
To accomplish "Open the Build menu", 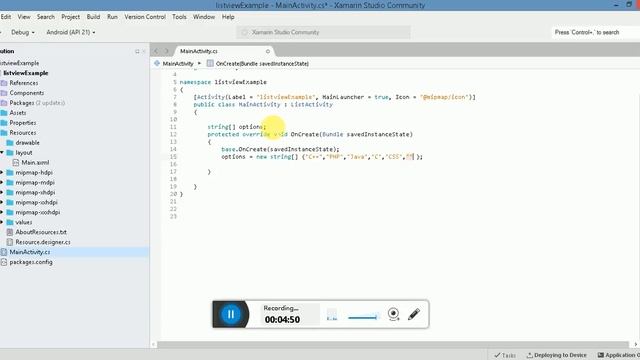I will pyautogui.click(x=93, y=17).
